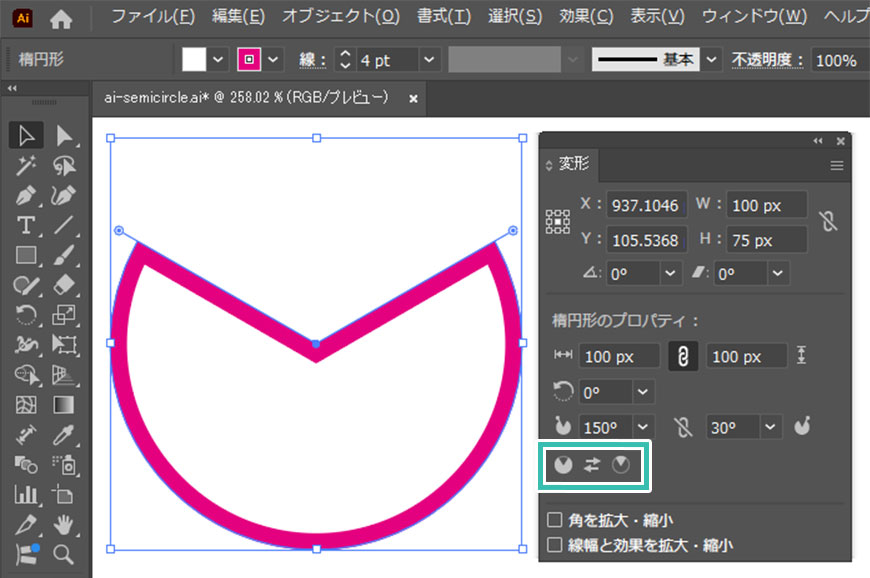
Task: Enable 線幅と効果を拡大・縮小 checkbox
Action: tap(555, 546)
